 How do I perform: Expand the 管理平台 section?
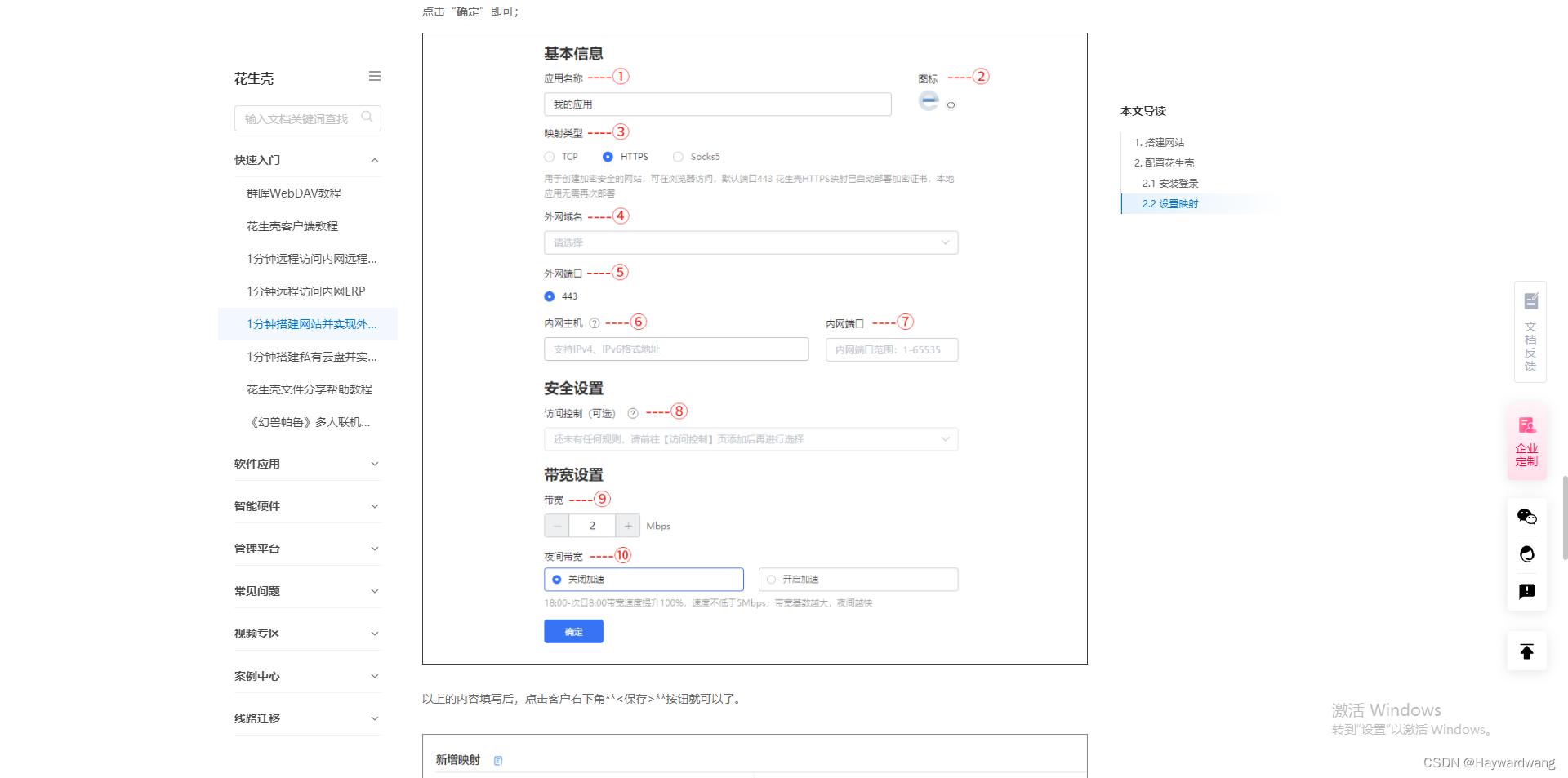pos(307,549)
